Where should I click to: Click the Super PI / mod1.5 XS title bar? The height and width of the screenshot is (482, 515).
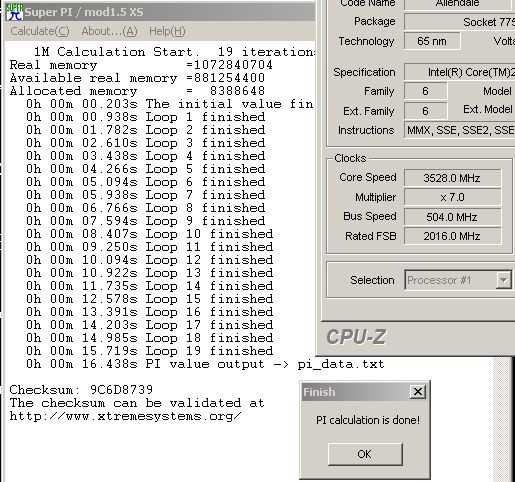tap(160, 12)
